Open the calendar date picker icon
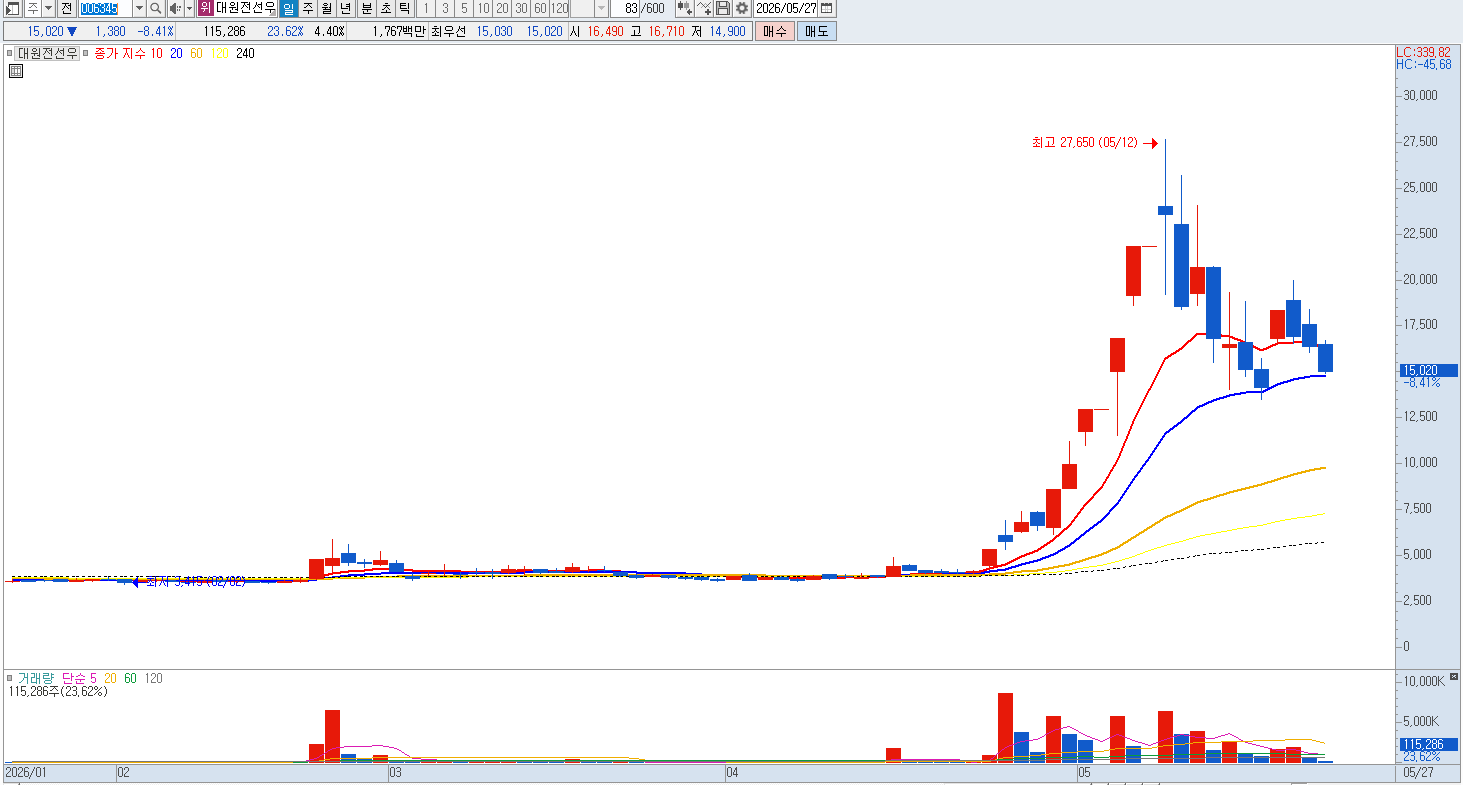Screen dimensions: 1463x785 (x=826, y=8)
